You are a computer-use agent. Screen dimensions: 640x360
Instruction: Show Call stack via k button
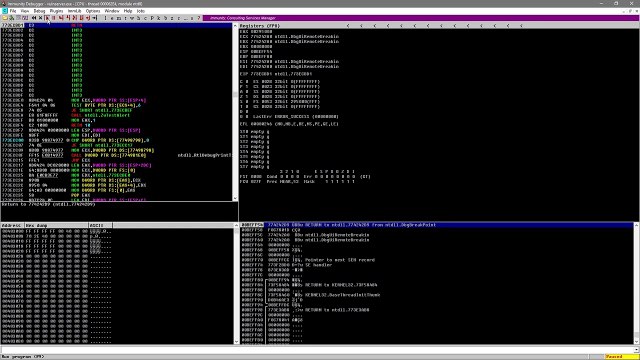159,18
